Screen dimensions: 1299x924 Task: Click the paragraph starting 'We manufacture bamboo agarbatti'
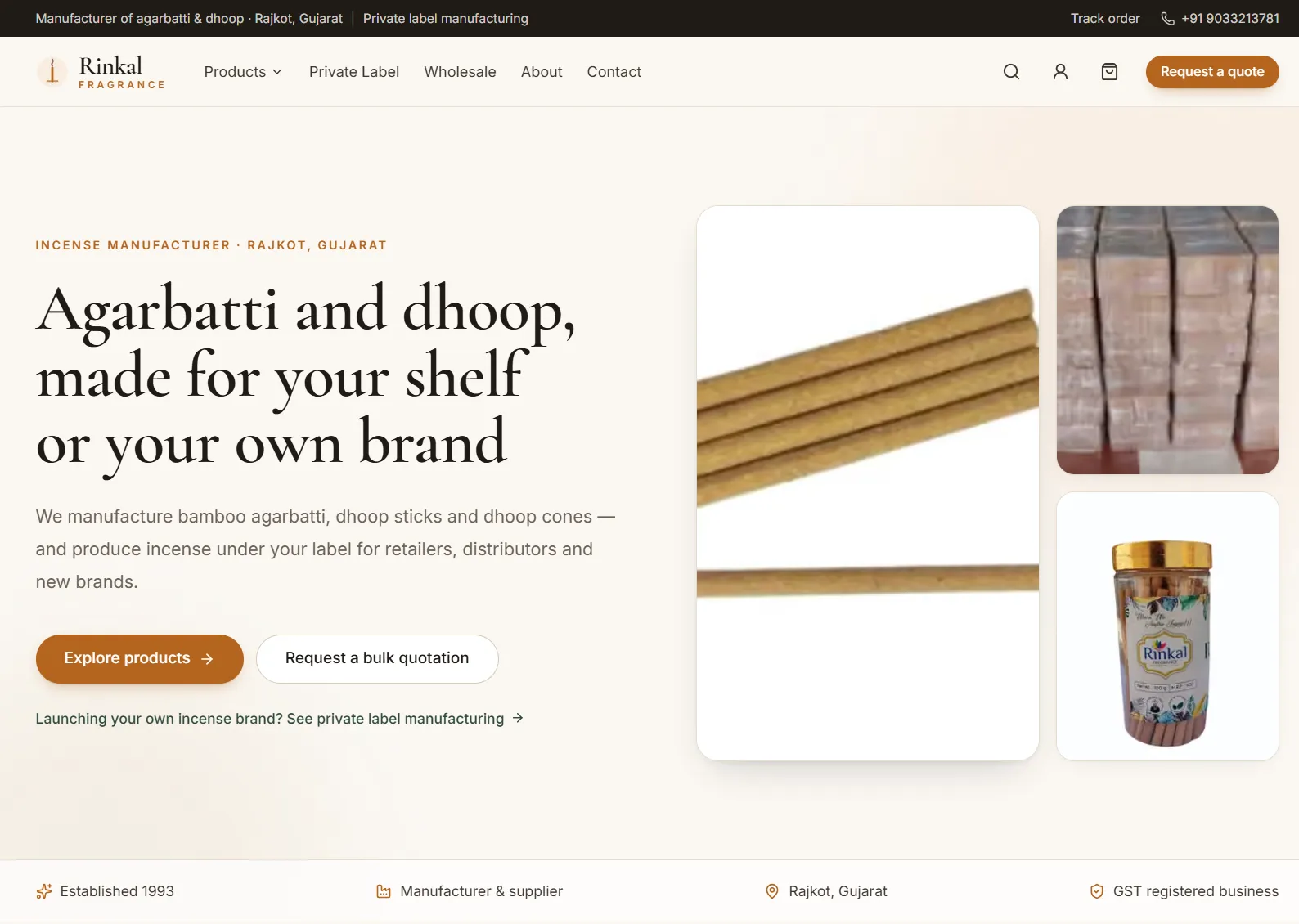pos(326,549)
